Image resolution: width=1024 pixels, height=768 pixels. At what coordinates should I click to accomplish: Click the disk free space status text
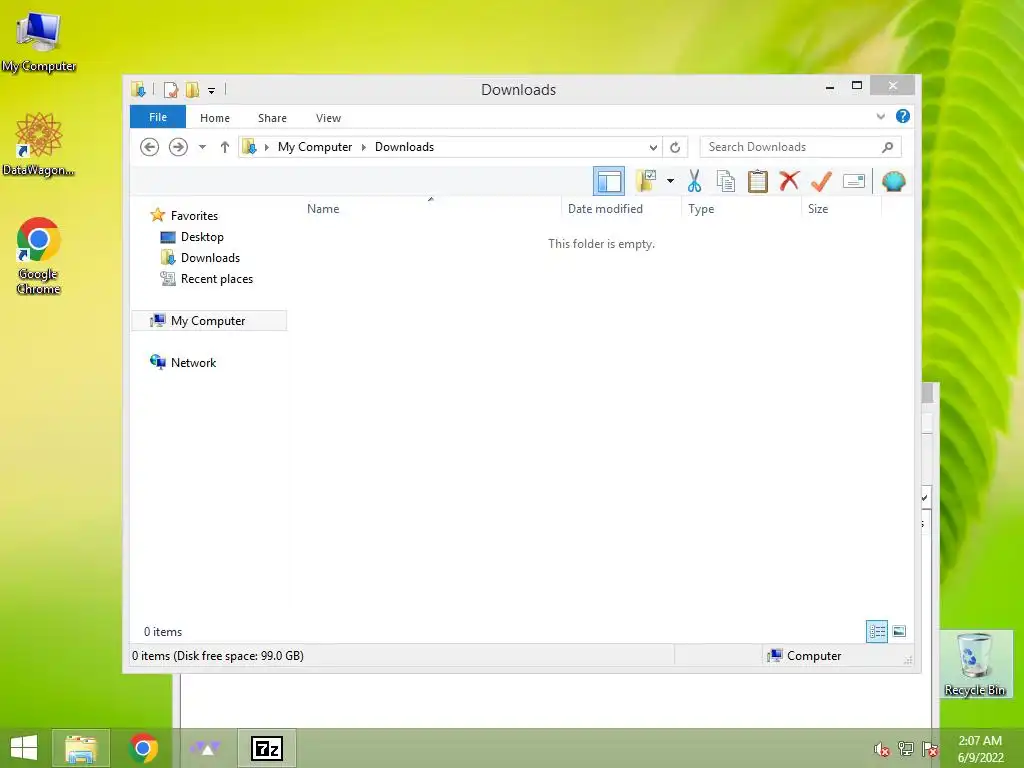(x=217, y=656)
